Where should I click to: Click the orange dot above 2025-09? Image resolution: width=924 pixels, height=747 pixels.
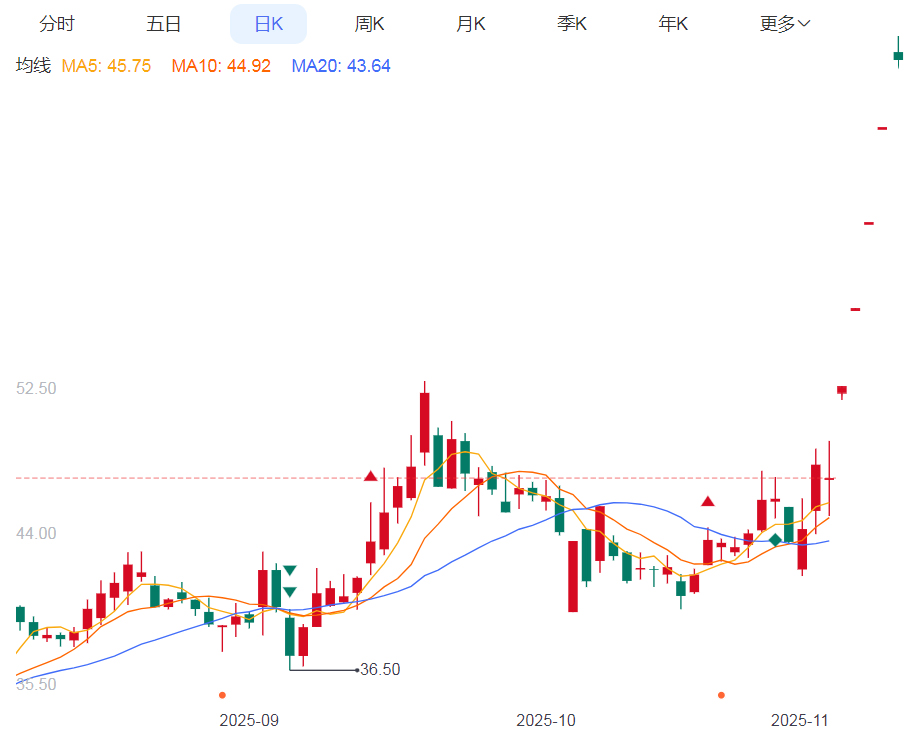pos(222,695)
